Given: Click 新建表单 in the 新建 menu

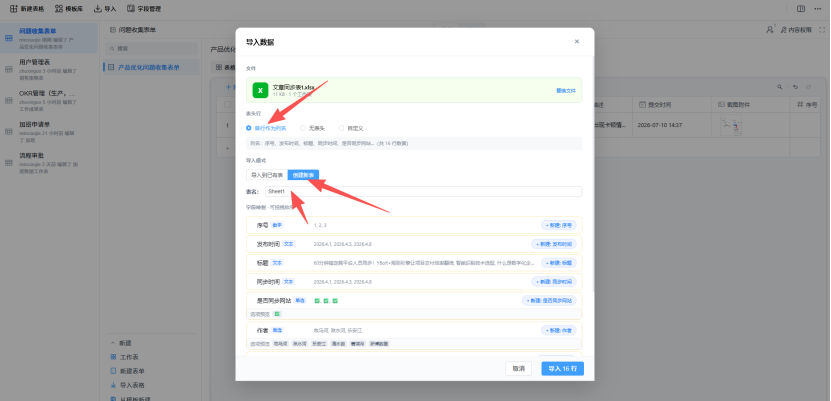Looking at the screenshot, I should pyautogui.click(x=132, y=371).
